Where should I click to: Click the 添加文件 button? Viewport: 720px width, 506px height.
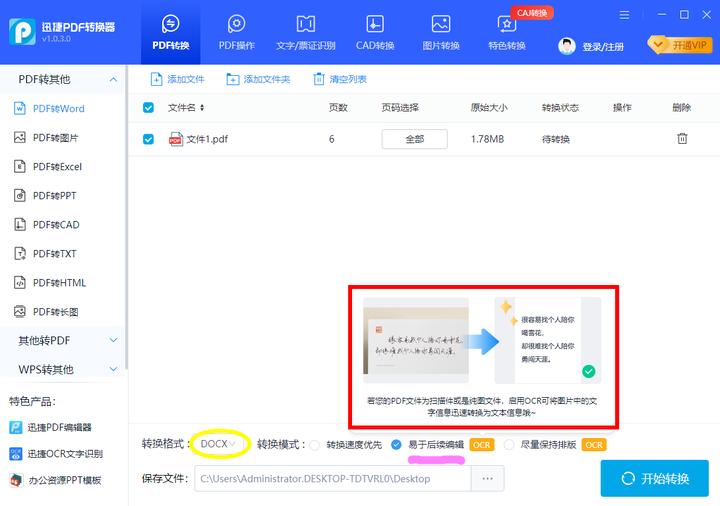click(x=178, y=79)
